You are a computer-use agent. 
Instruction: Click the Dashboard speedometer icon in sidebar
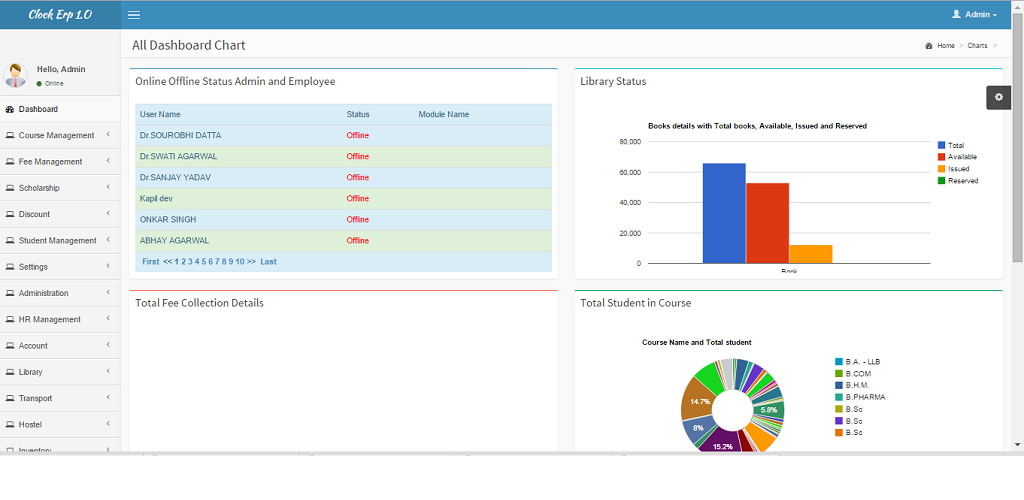[x=10, y=109]
